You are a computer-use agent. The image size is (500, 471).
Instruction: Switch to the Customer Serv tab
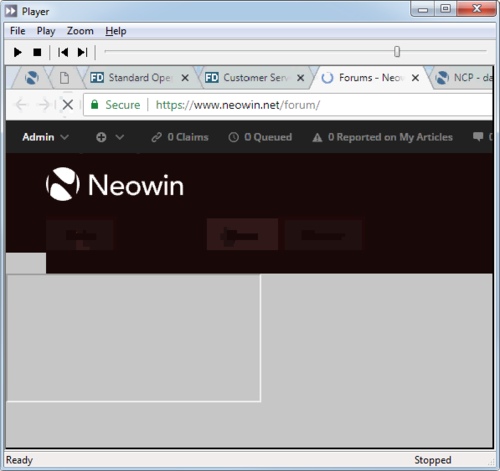tap(255, 78)
